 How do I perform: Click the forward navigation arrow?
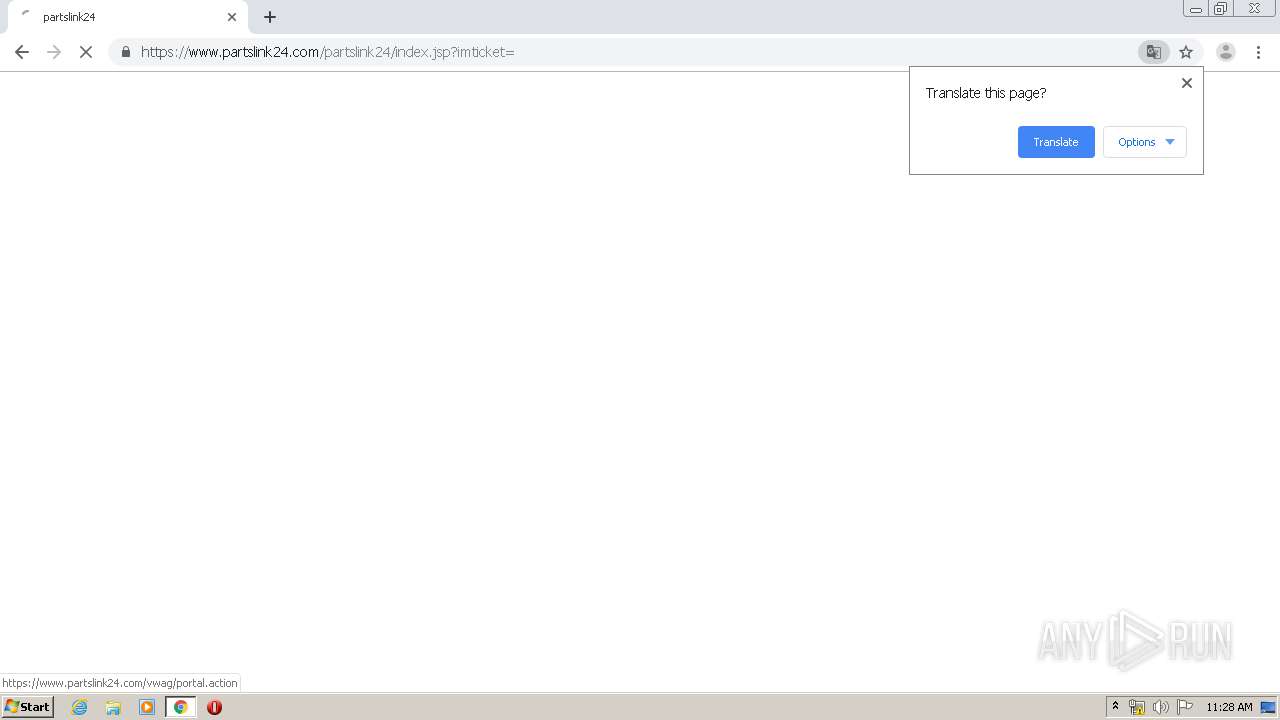pos(54,52)
